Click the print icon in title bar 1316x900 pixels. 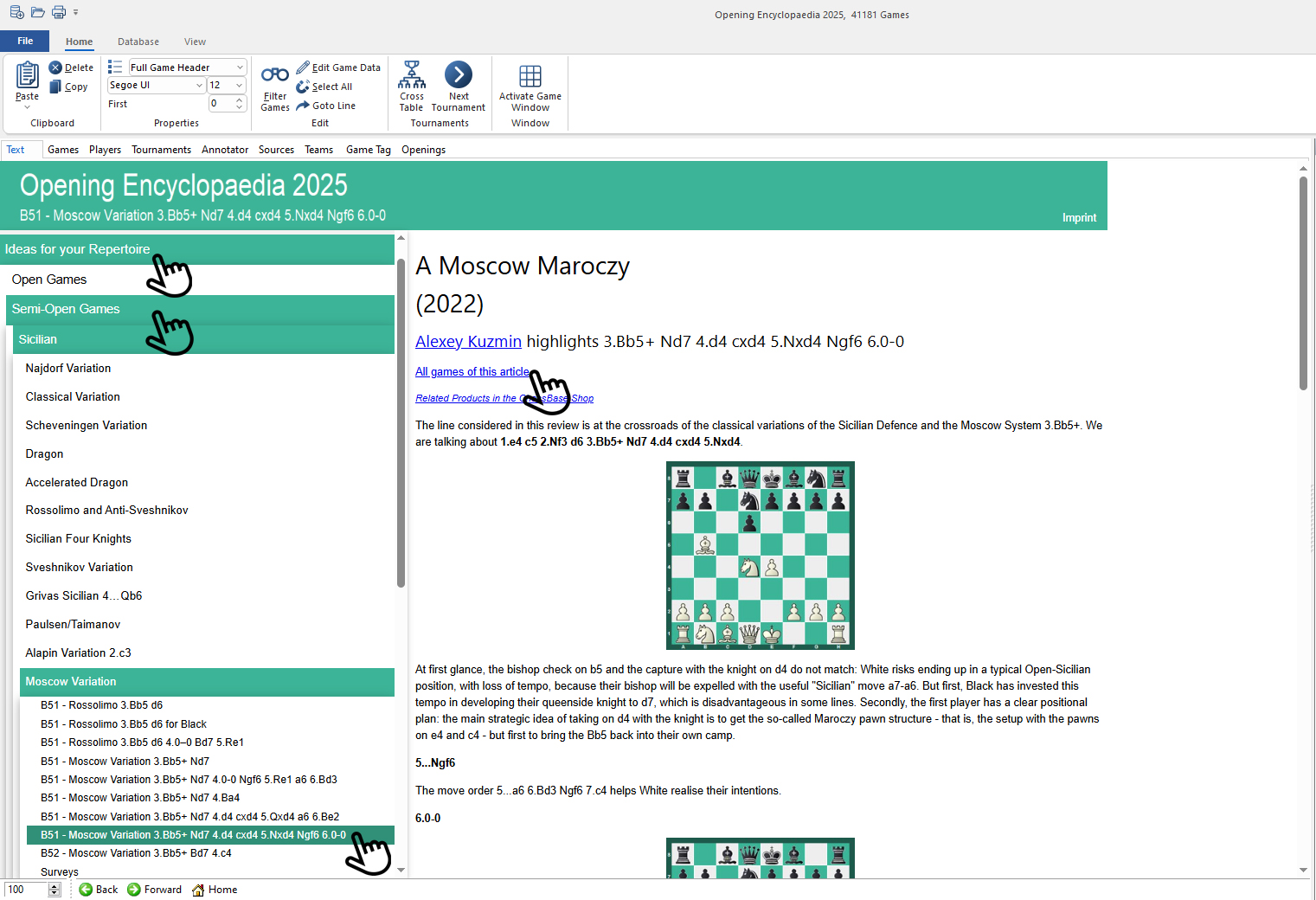pyautogui.click(x=59, y=12)
